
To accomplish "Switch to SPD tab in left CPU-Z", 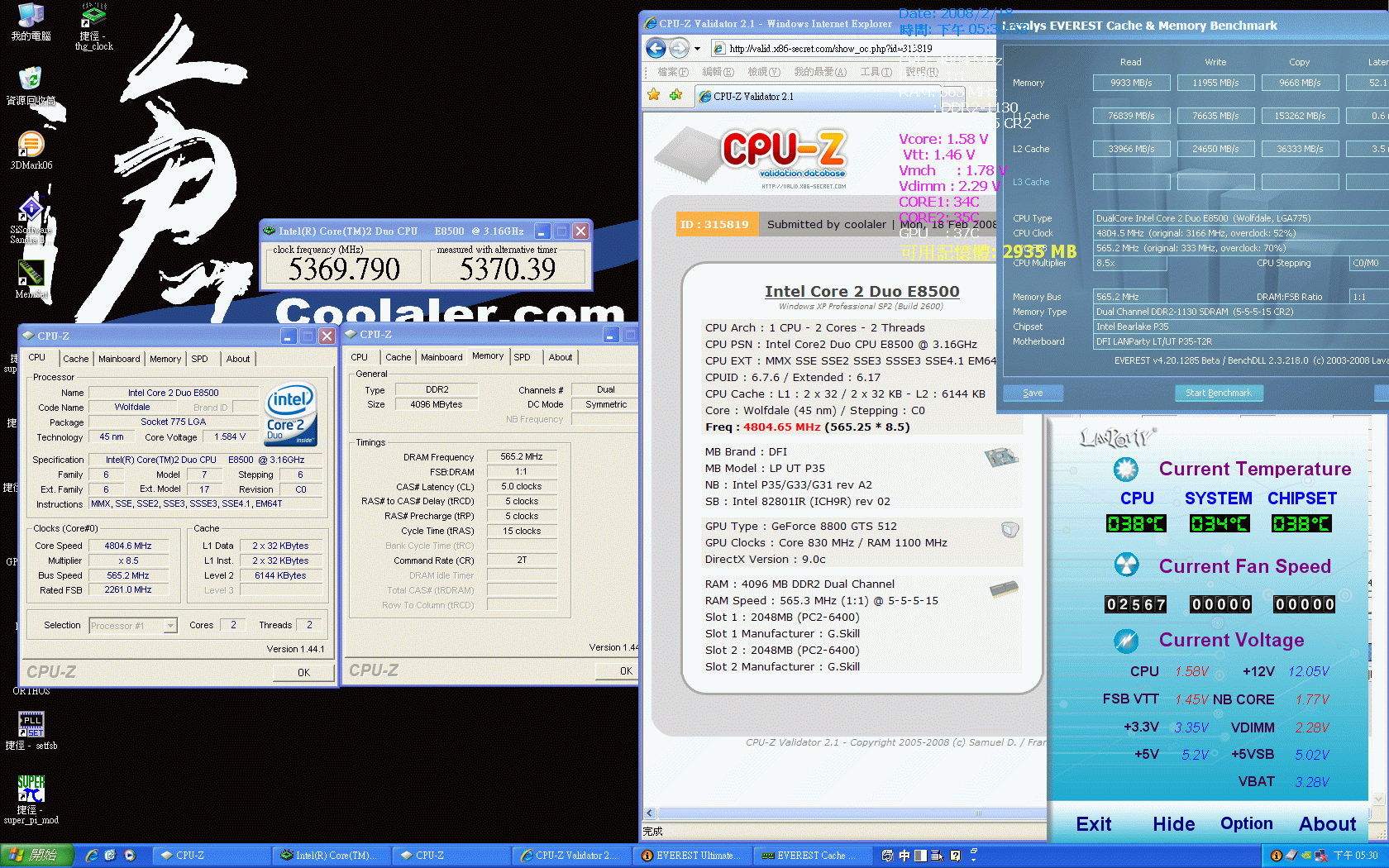I will pyautogui.click(x=200, y=359).
